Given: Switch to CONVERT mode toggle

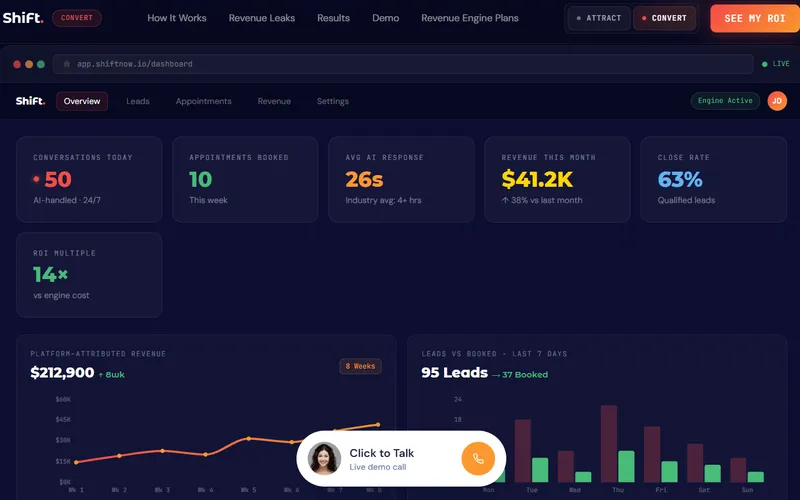Looking at the screenshot, I should point(664,18).
